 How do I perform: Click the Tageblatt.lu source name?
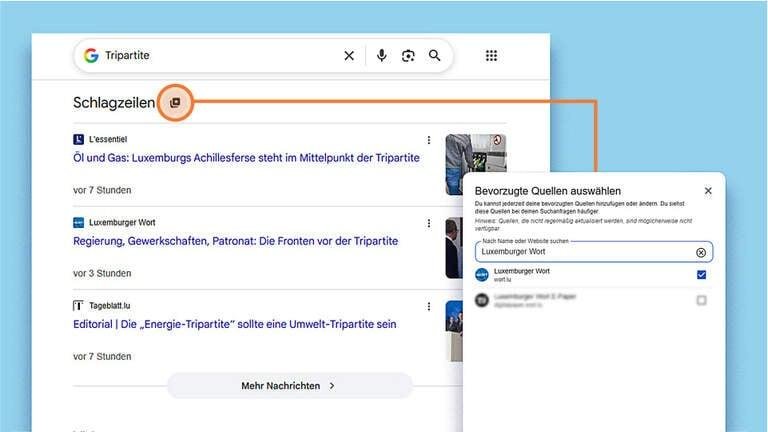click(110, 306)
